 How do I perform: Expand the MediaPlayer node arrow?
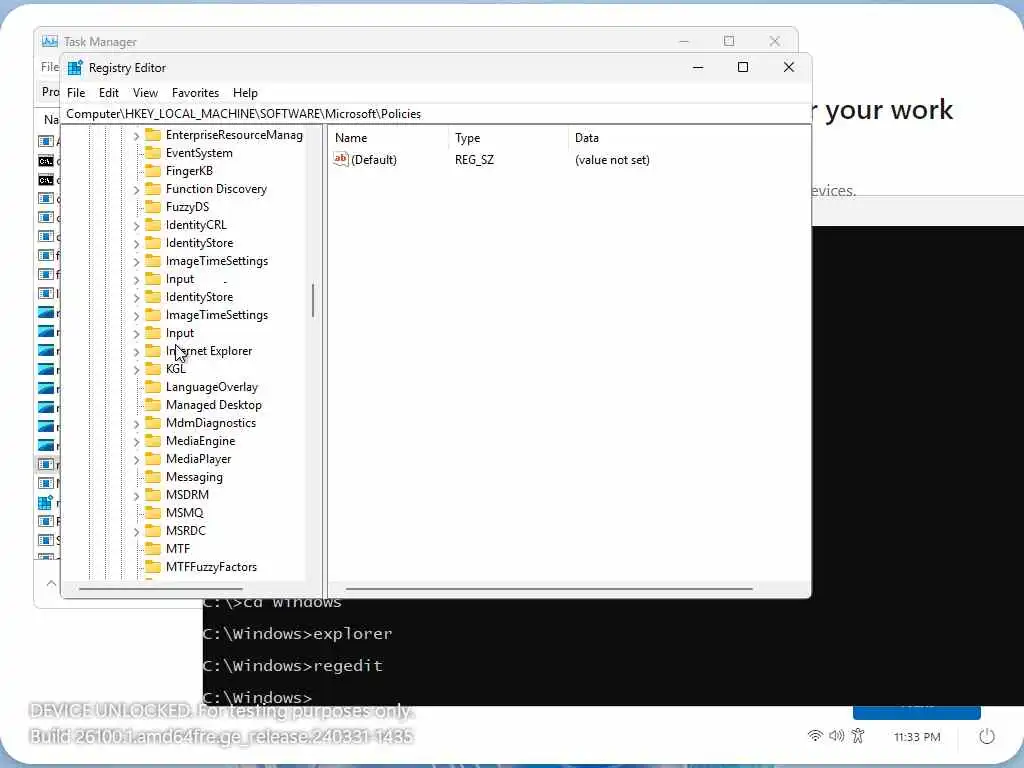pos(136,460)
